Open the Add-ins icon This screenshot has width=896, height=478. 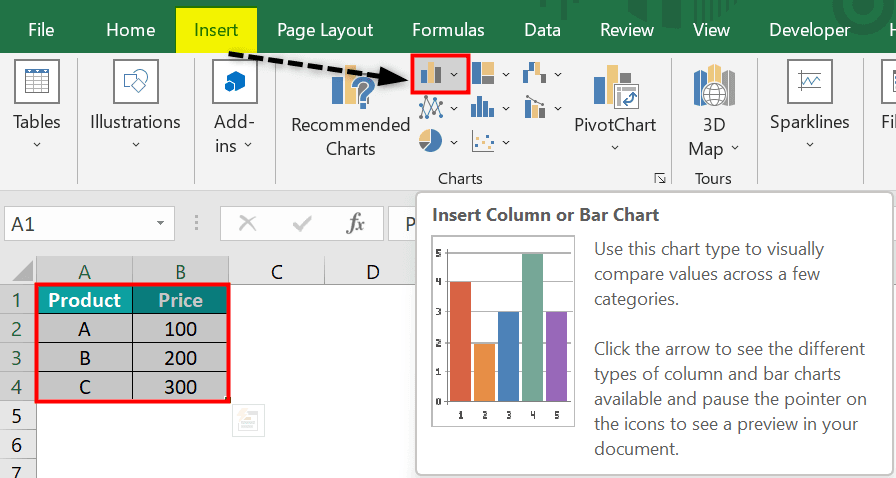234,81
